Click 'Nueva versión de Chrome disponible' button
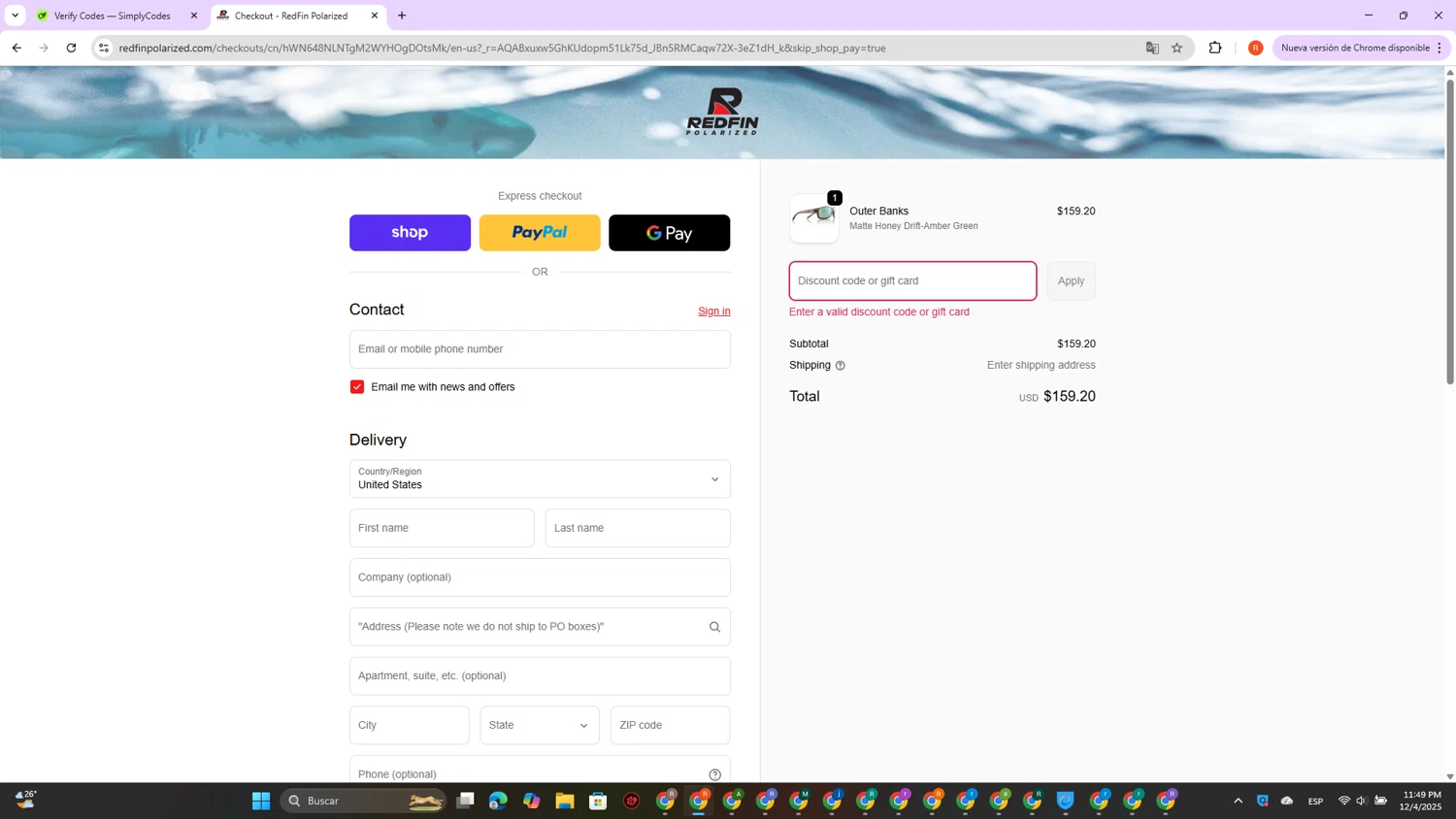This screenshot has height=819, width=1456. coord(1355,48)
